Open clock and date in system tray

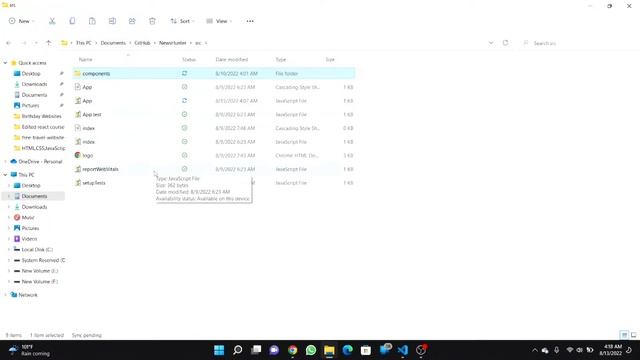611,350
